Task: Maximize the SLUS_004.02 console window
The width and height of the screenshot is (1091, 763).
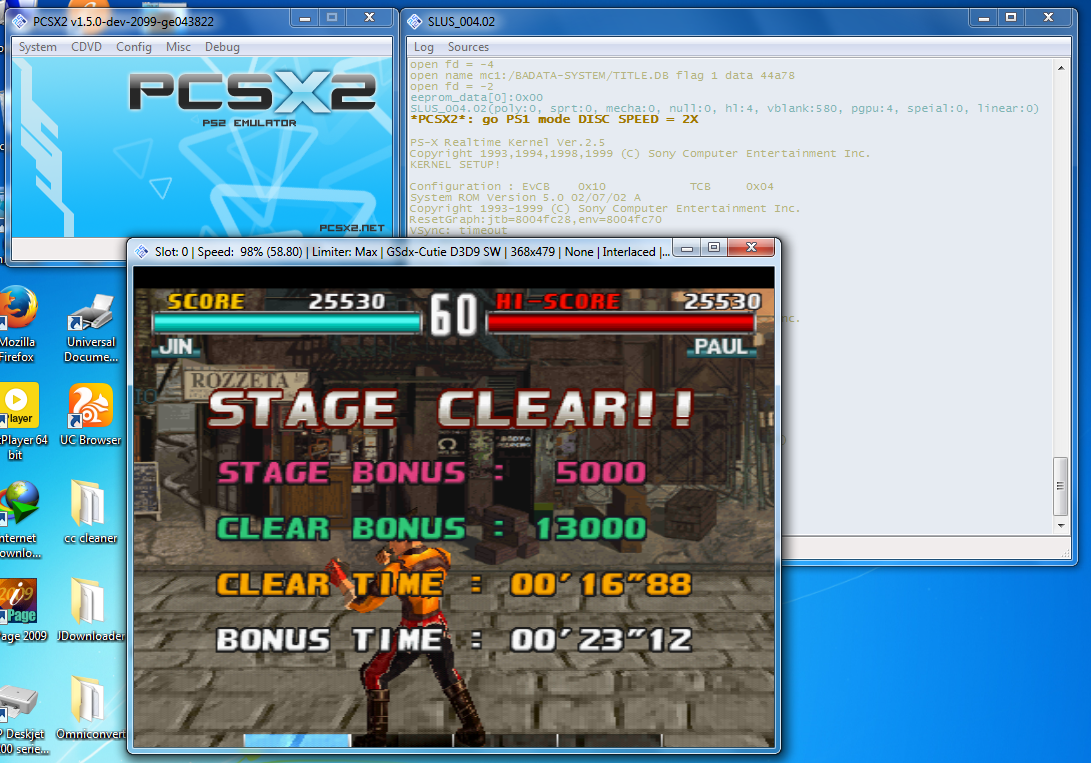Action: pyautogui.click(x=1011, y=18)
